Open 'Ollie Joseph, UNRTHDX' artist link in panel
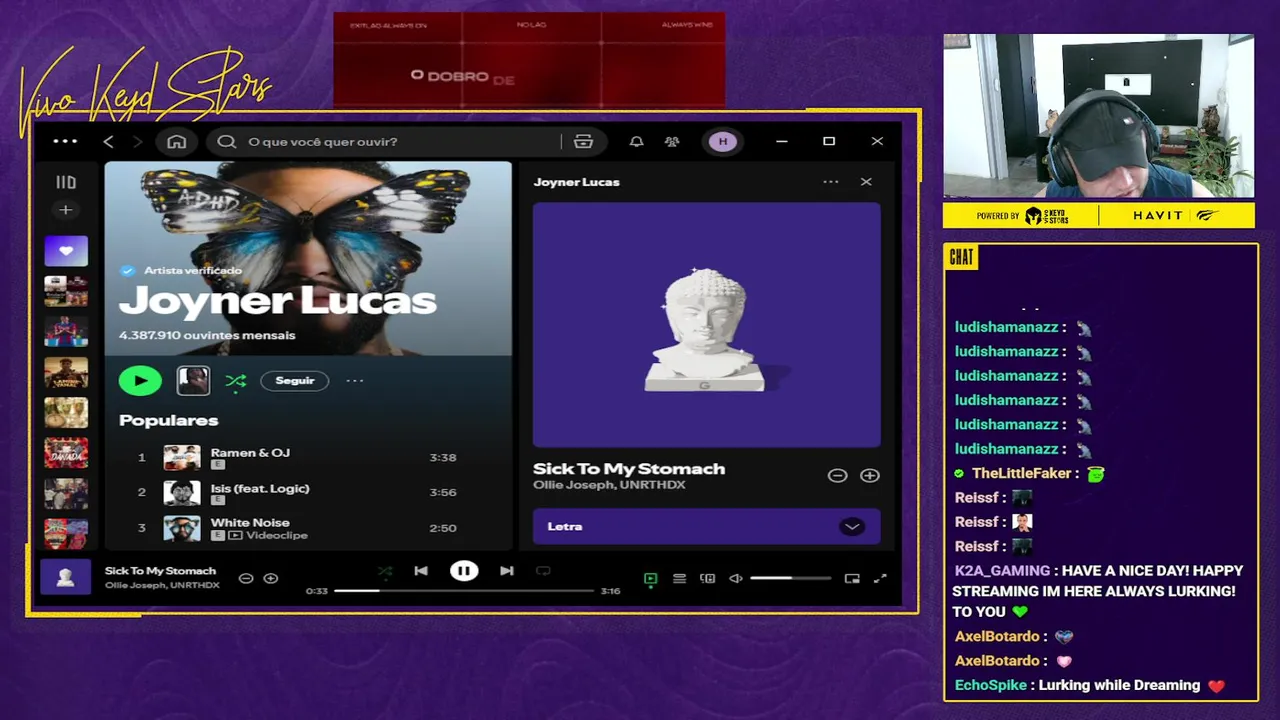1280x720 pixels. pos(609,485)
